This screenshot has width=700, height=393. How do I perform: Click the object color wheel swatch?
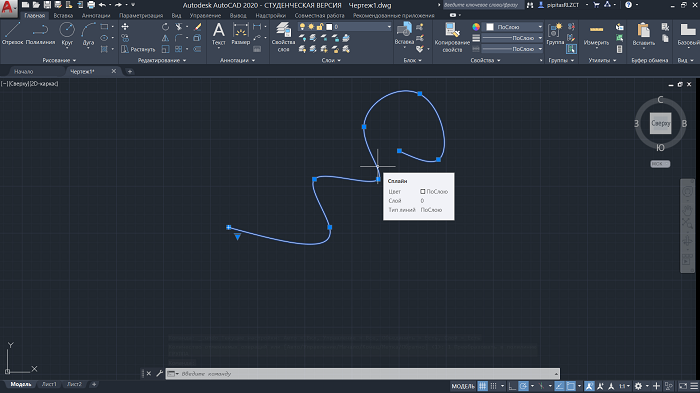coord(476,27)
